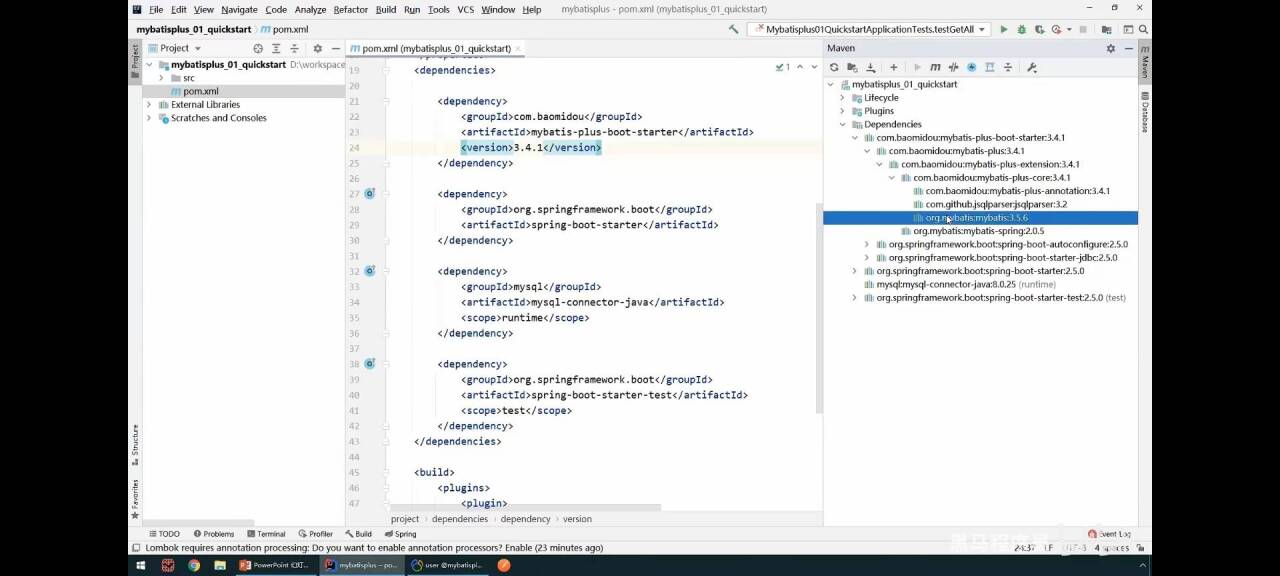Click the Debug bug icon
Screen dimensions: 1280x576
click(x=1022, y=29)
